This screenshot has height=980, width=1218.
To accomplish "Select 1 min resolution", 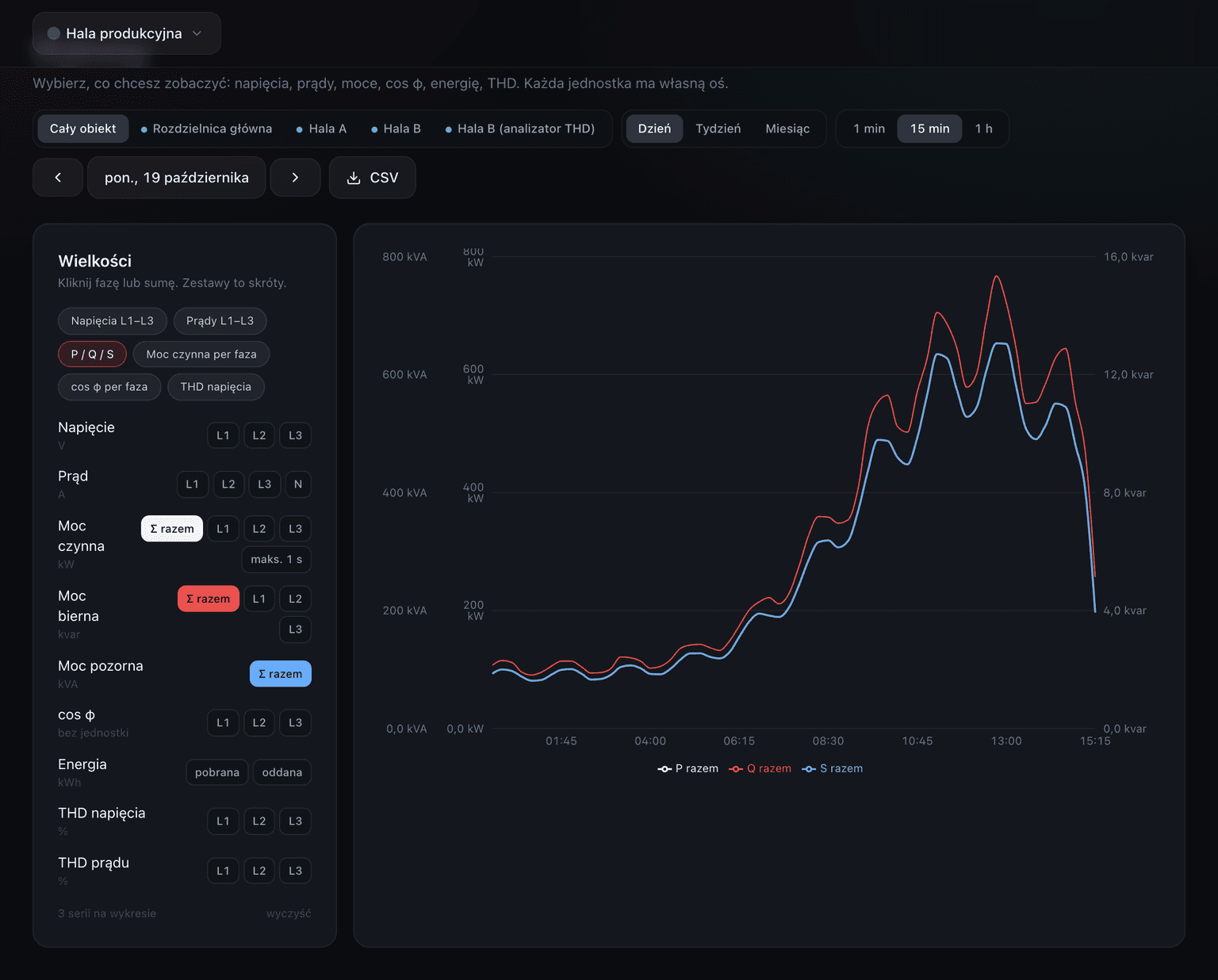I will pos(869,128).
